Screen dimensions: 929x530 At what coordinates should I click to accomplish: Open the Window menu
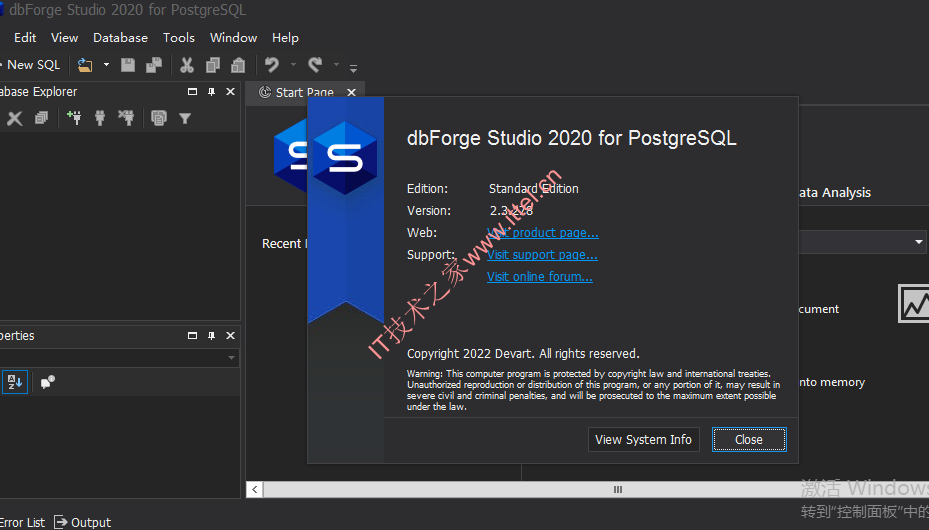[x=233, y=38]
